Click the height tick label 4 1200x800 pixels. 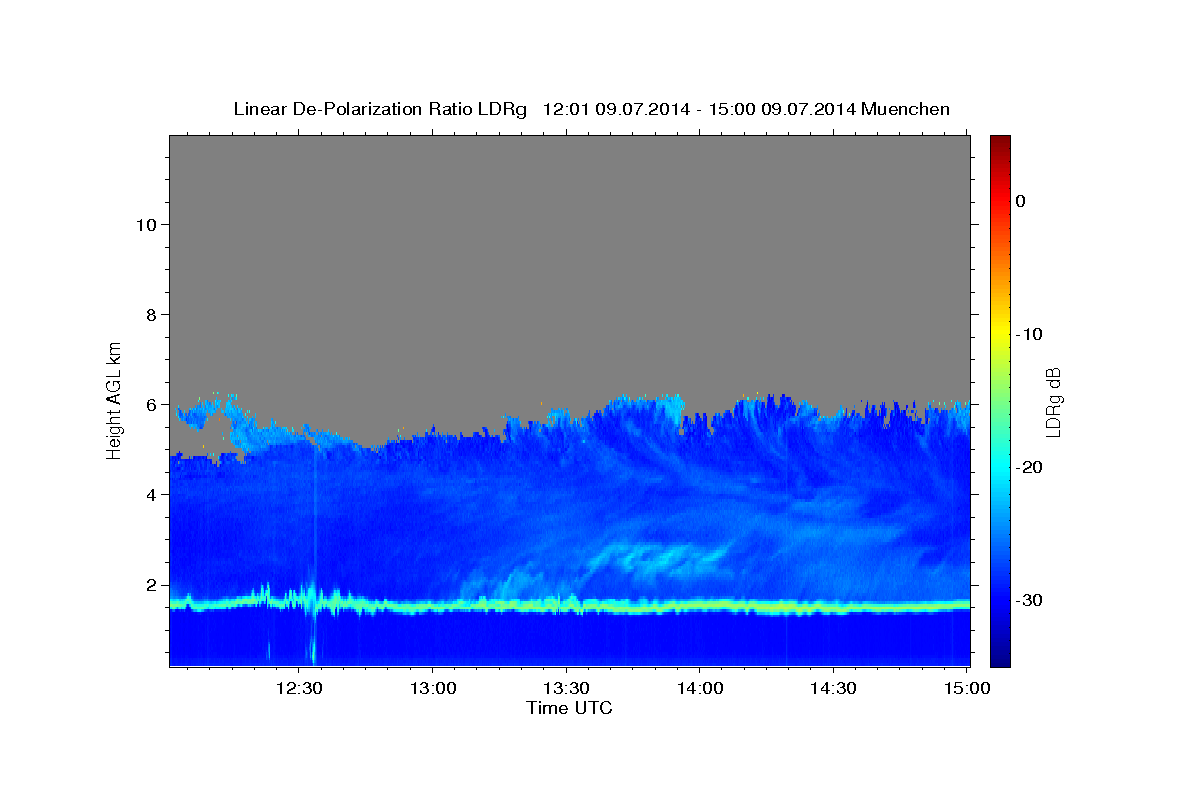[x=150, y=494]
